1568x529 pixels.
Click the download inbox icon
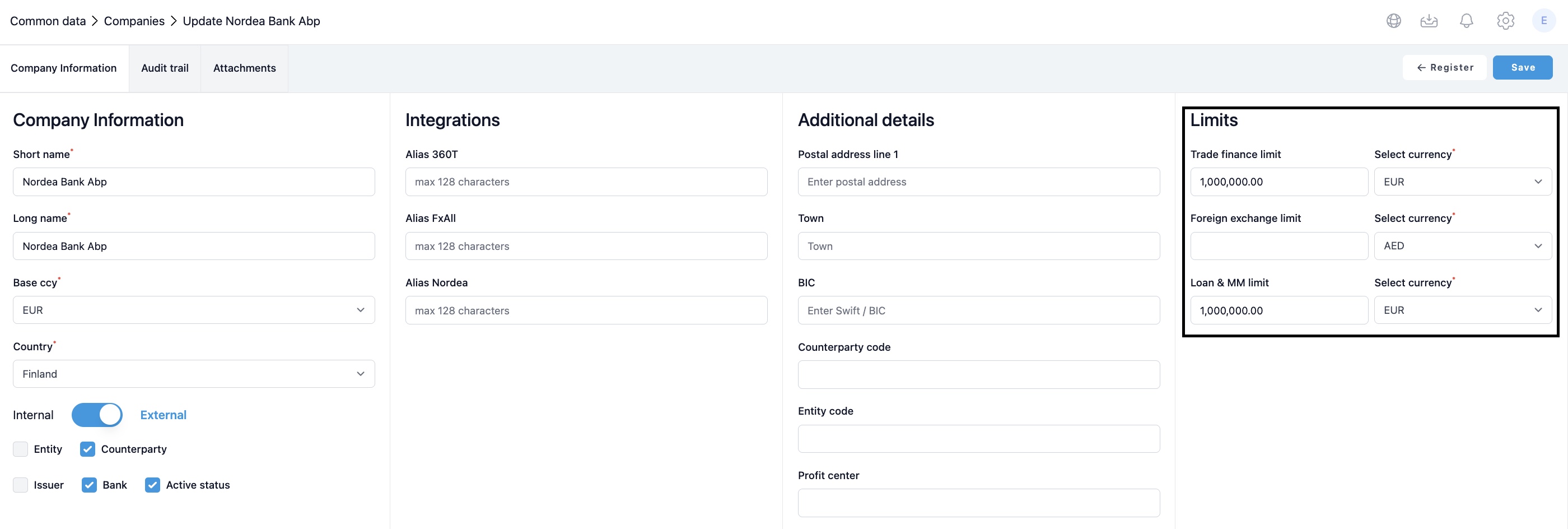click(x=1429, y=21)
